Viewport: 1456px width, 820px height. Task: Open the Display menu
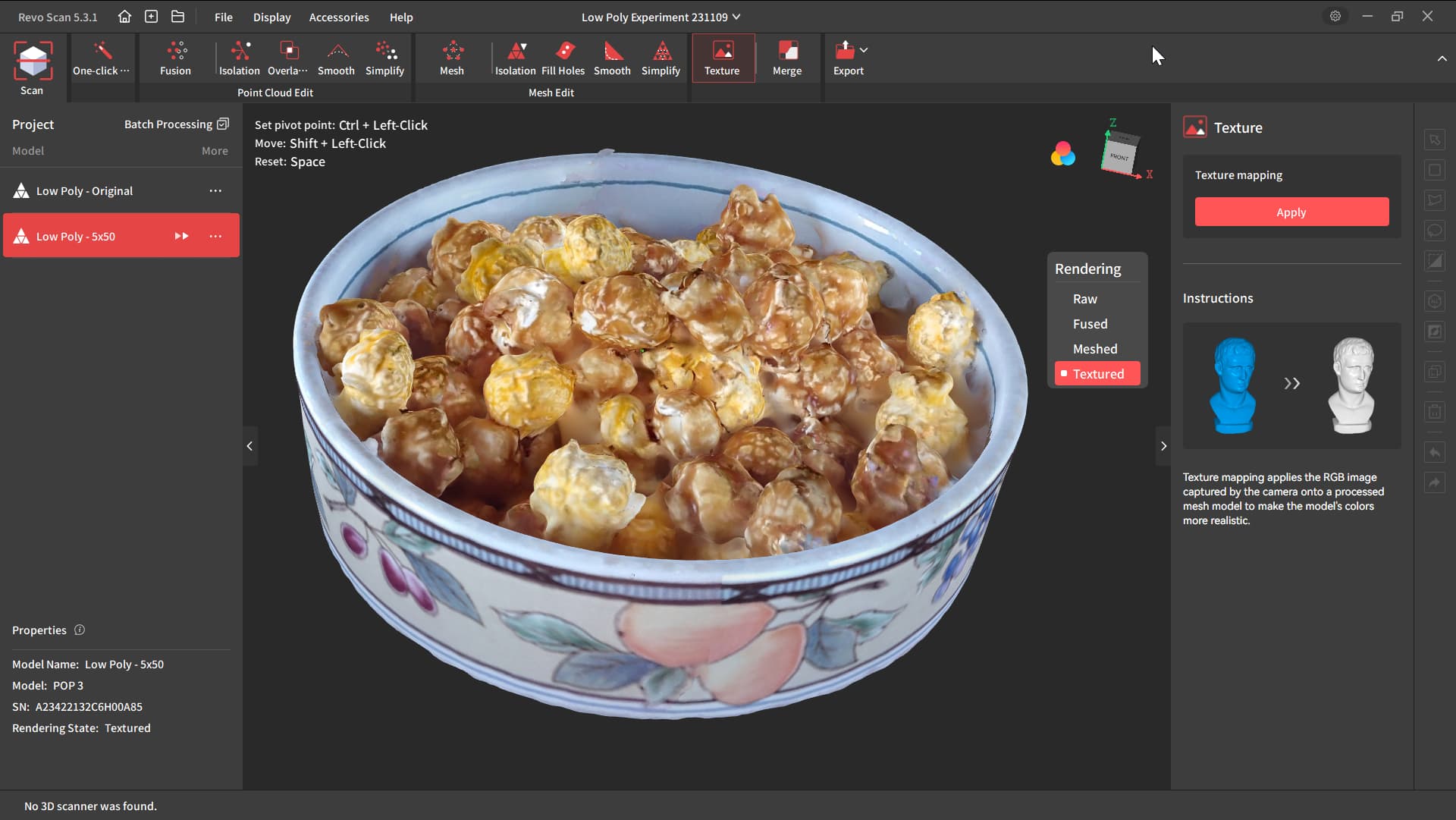coord(271,17)
